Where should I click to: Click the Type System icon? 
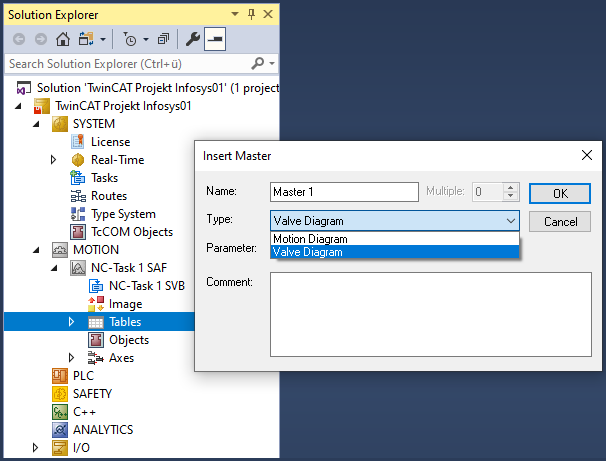click(78, 214)
